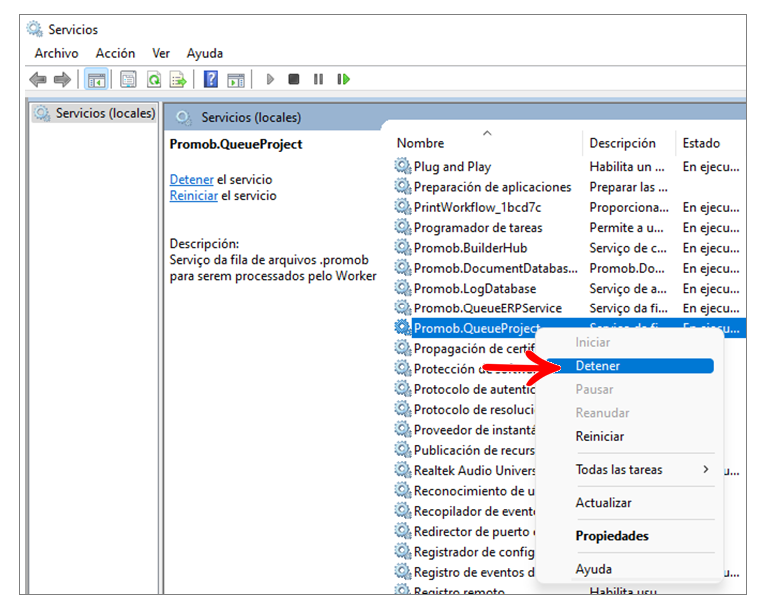Select the Promob.BuilderHub service
The height and width of the screenshot is (616, 765).
coord(569,248)
